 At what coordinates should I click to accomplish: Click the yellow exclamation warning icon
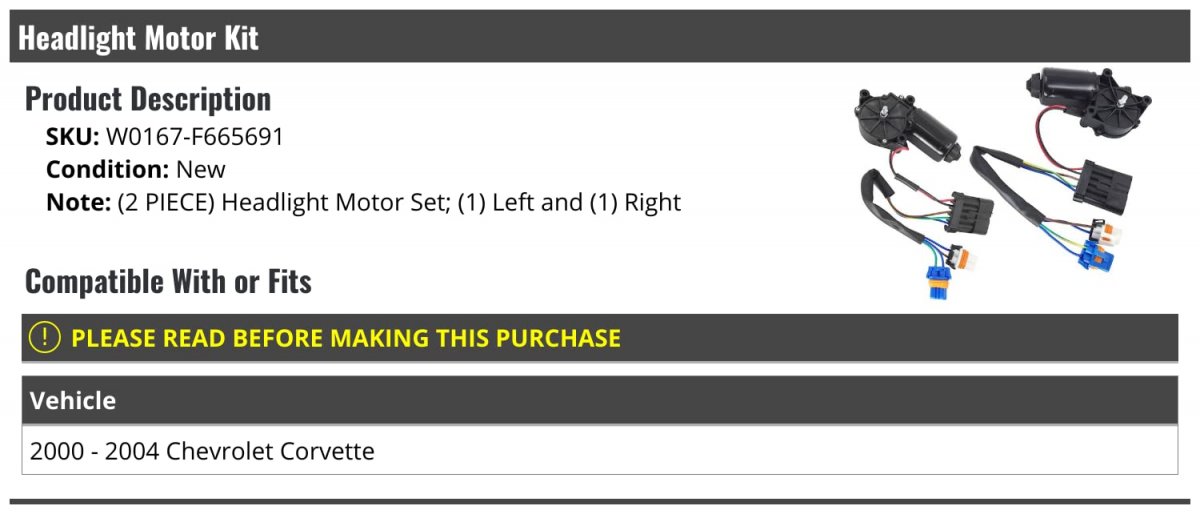pos(45,337)
